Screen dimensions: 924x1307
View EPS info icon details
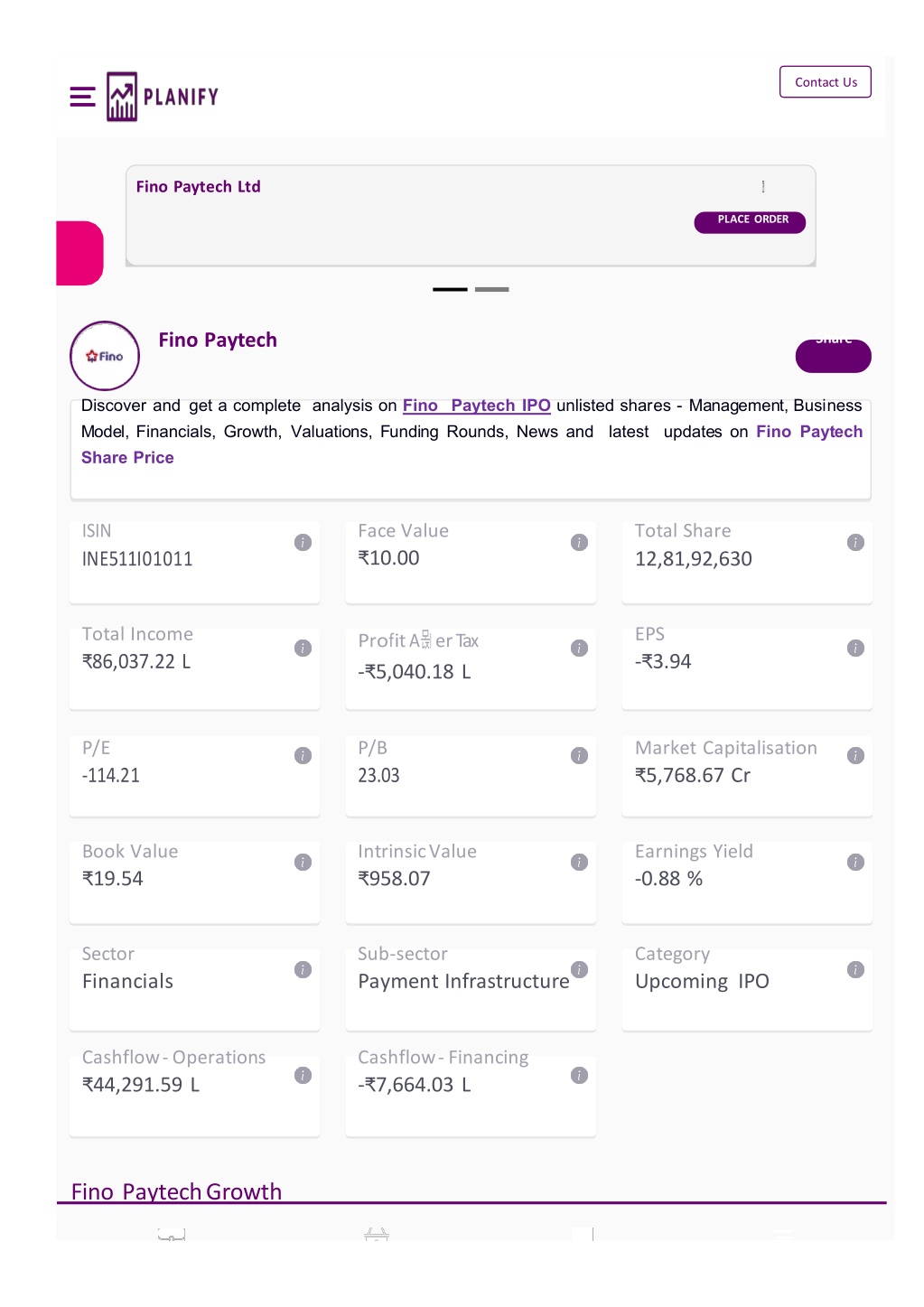coord(855,648)
